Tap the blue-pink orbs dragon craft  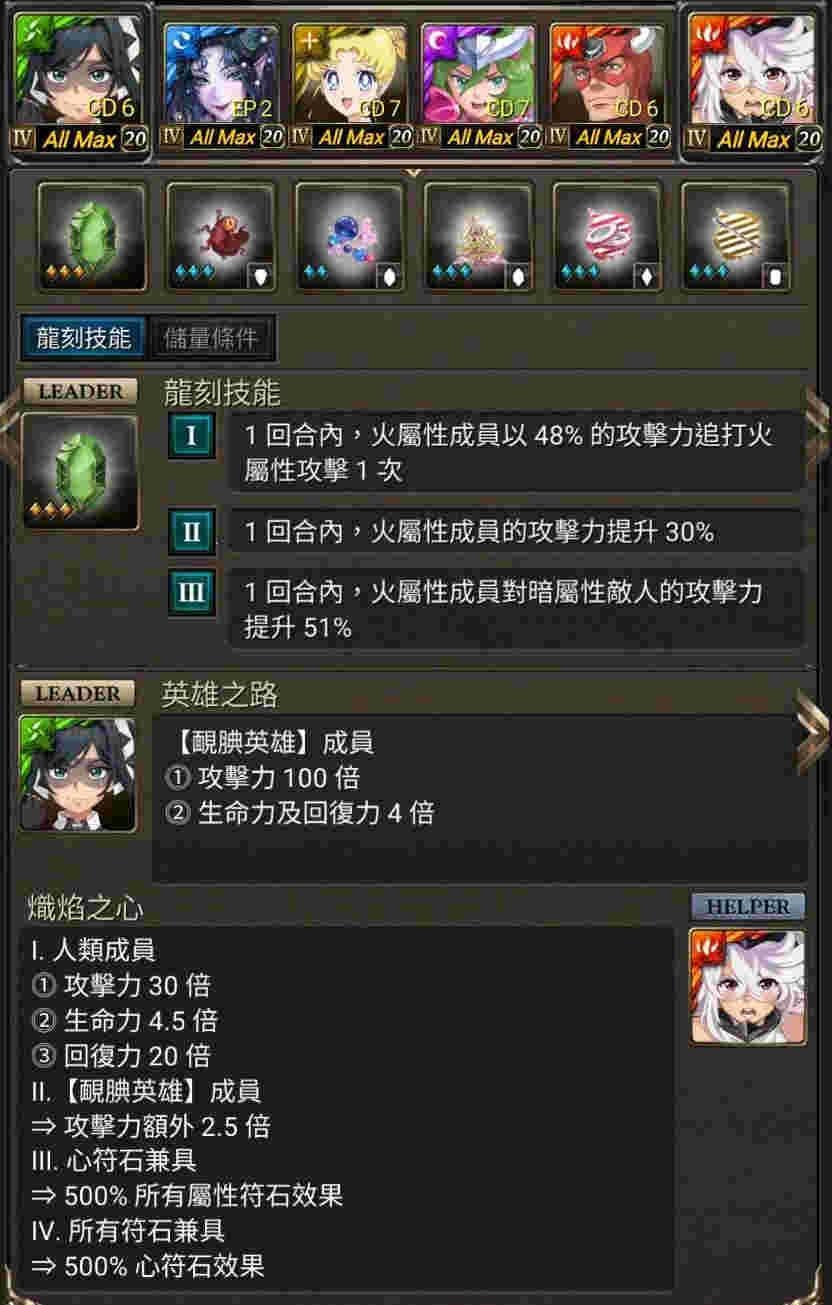click(349, 237)
